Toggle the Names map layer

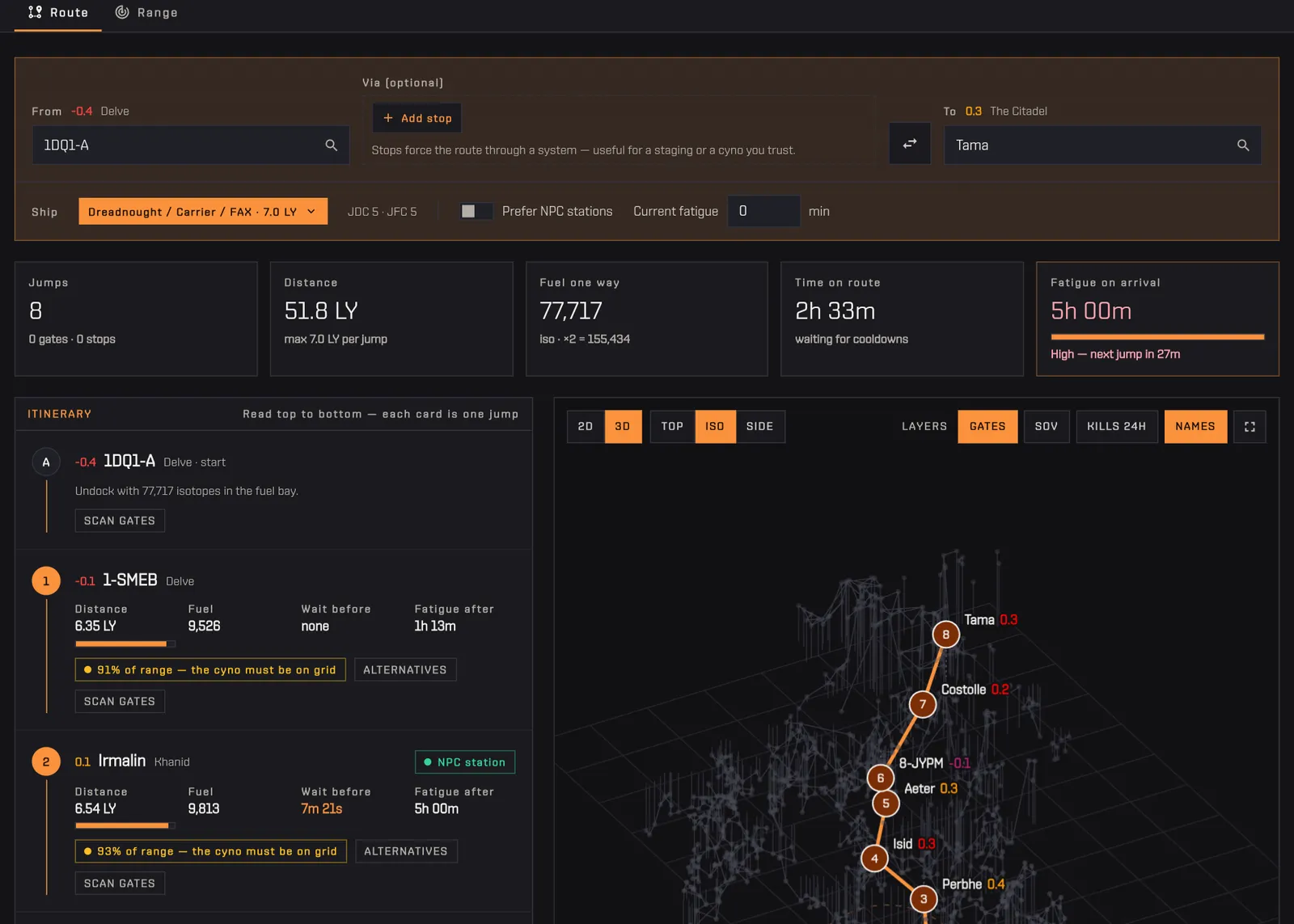point(1195,427)
